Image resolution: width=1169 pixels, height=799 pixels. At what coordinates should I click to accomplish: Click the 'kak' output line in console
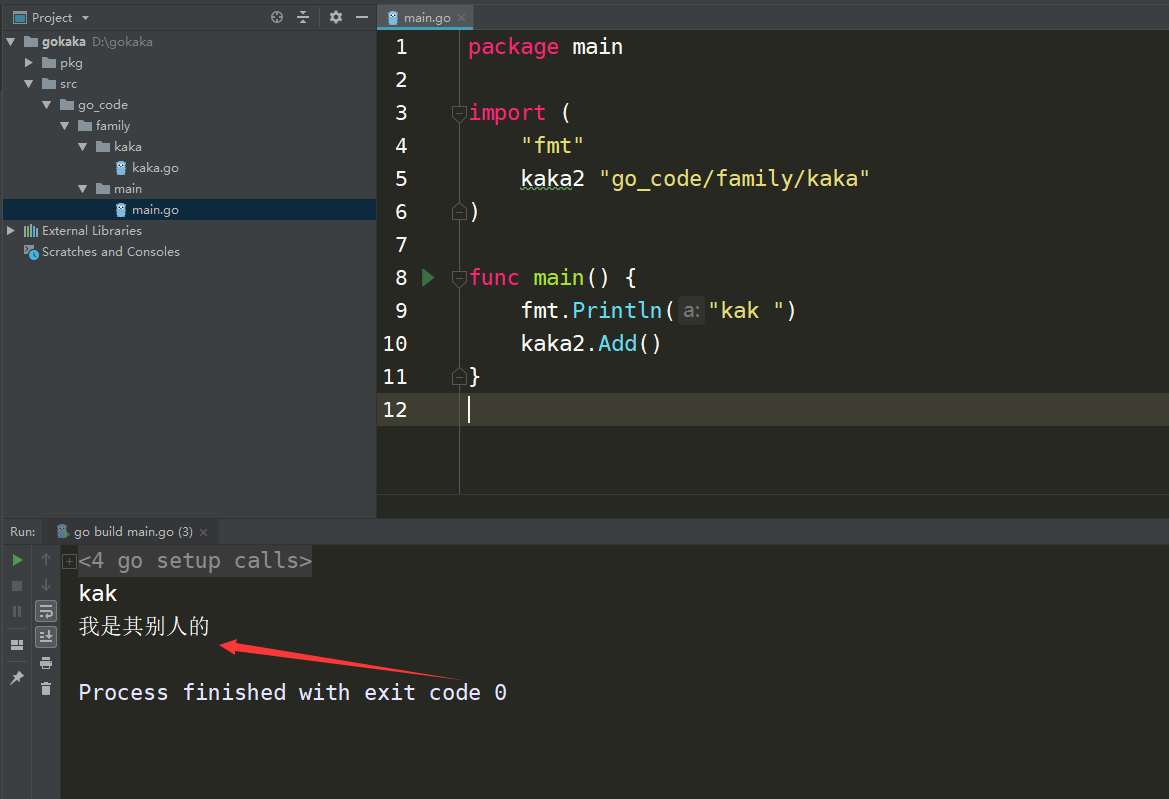click(98, 593)
